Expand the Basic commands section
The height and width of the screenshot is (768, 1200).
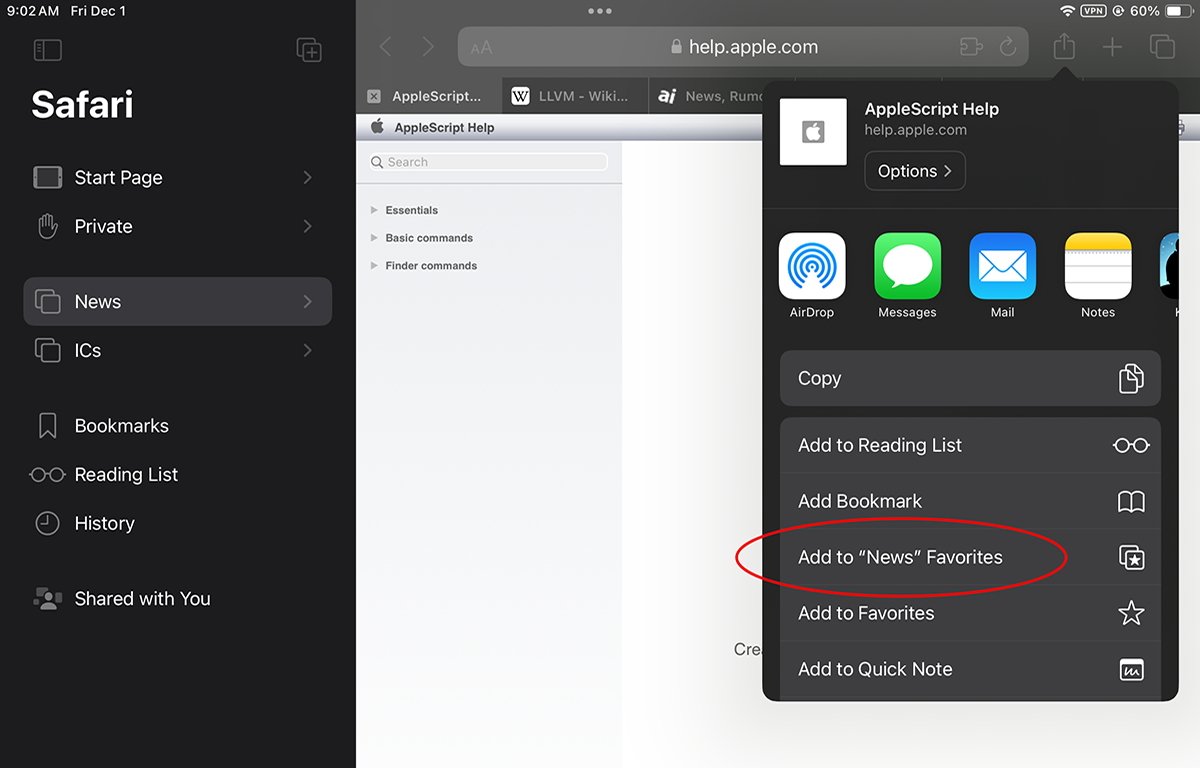(x=374, y=238)
